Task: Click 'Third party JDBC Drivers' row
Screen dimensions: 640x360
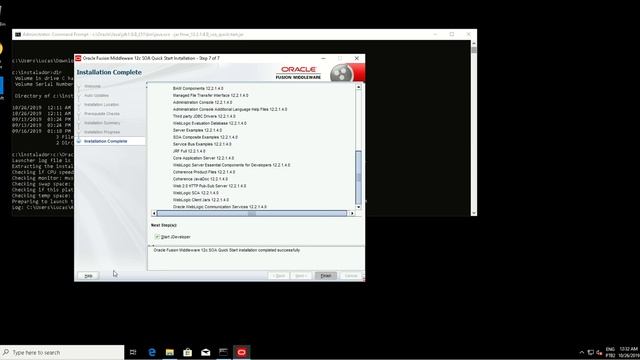Action: (x=204, y=116)
